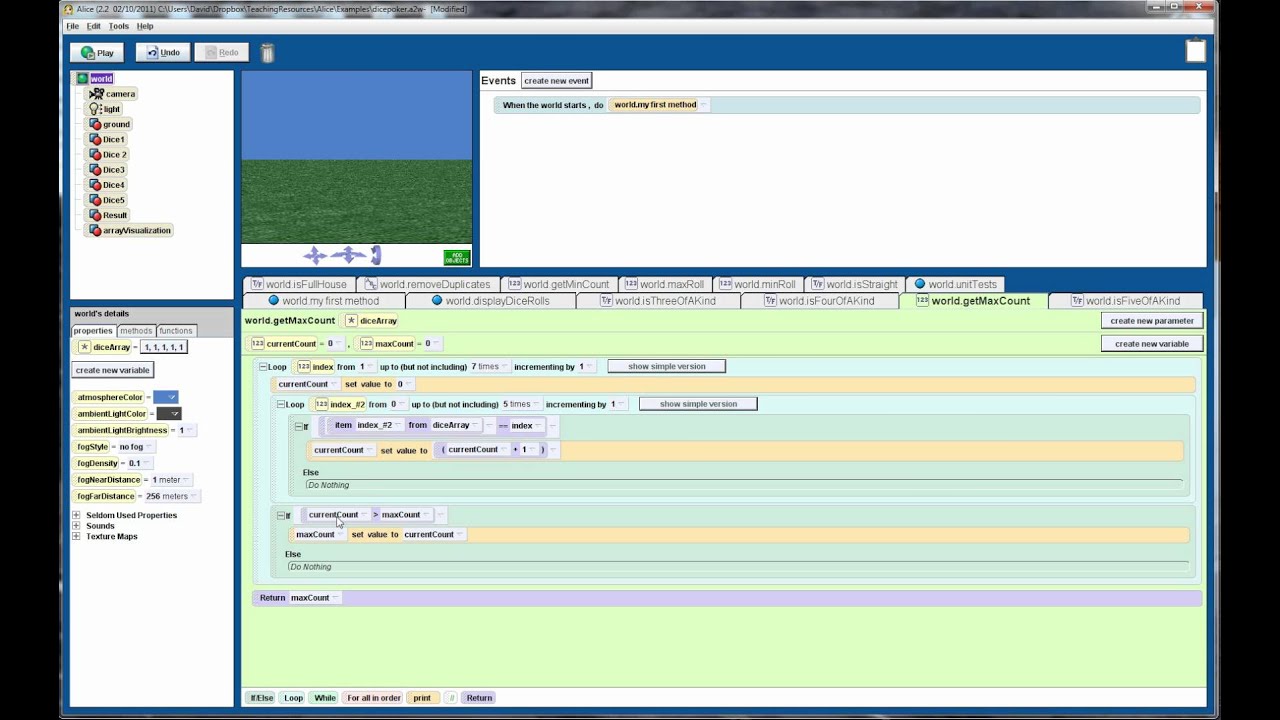
Task: Click the camera up/down left/right move arrows
Action: coord(315,256)
